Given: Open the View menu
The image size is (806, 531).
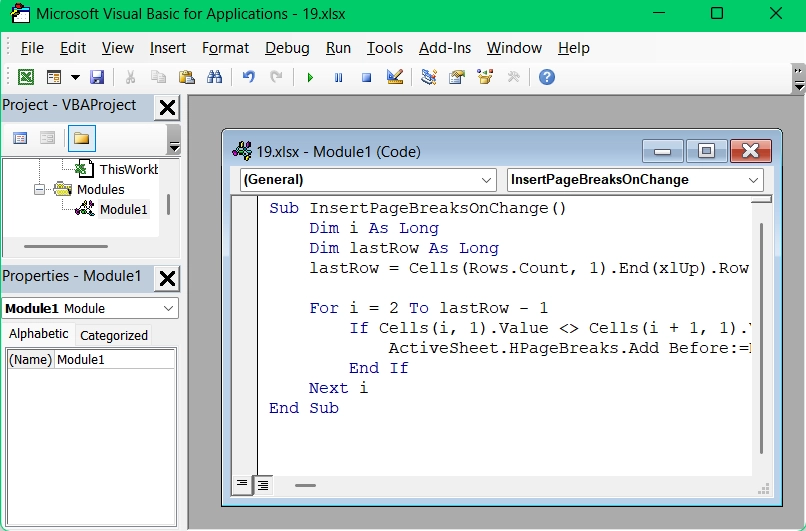Looking at the screenshot, I should pos(118,48).
